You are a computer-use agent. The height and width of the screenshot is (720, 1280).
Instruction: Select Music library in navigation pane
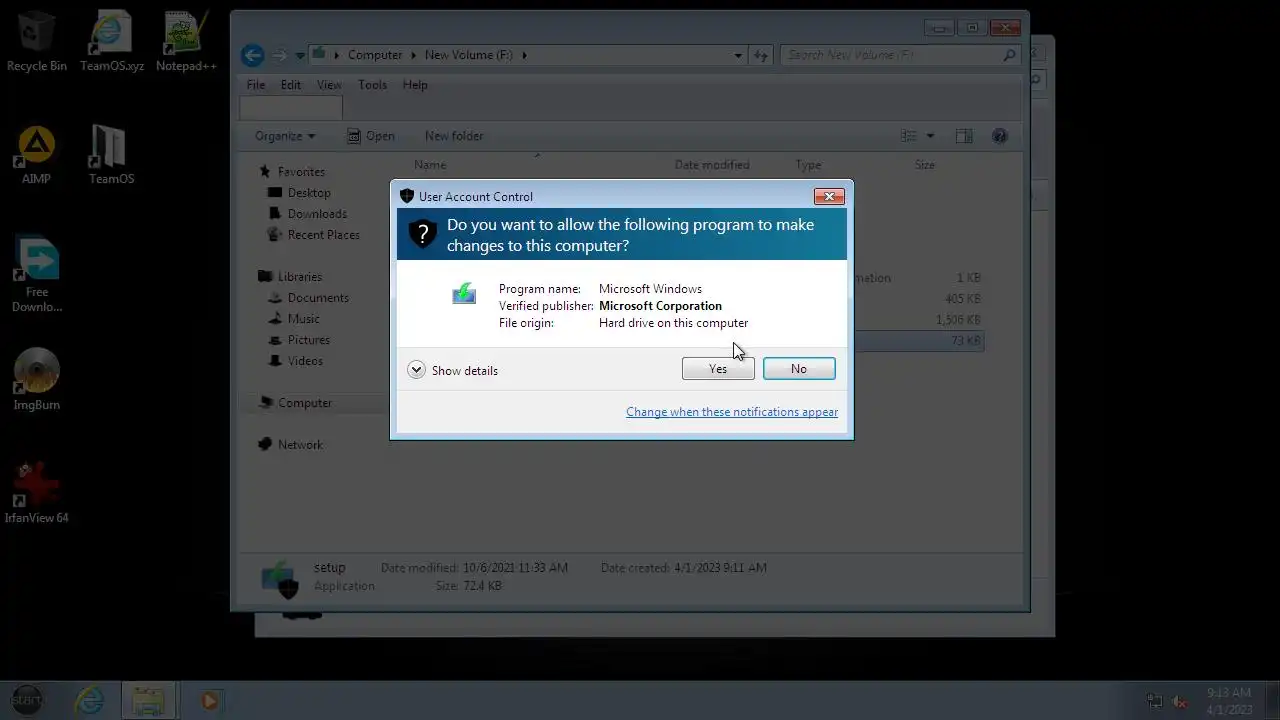point(303,319)
